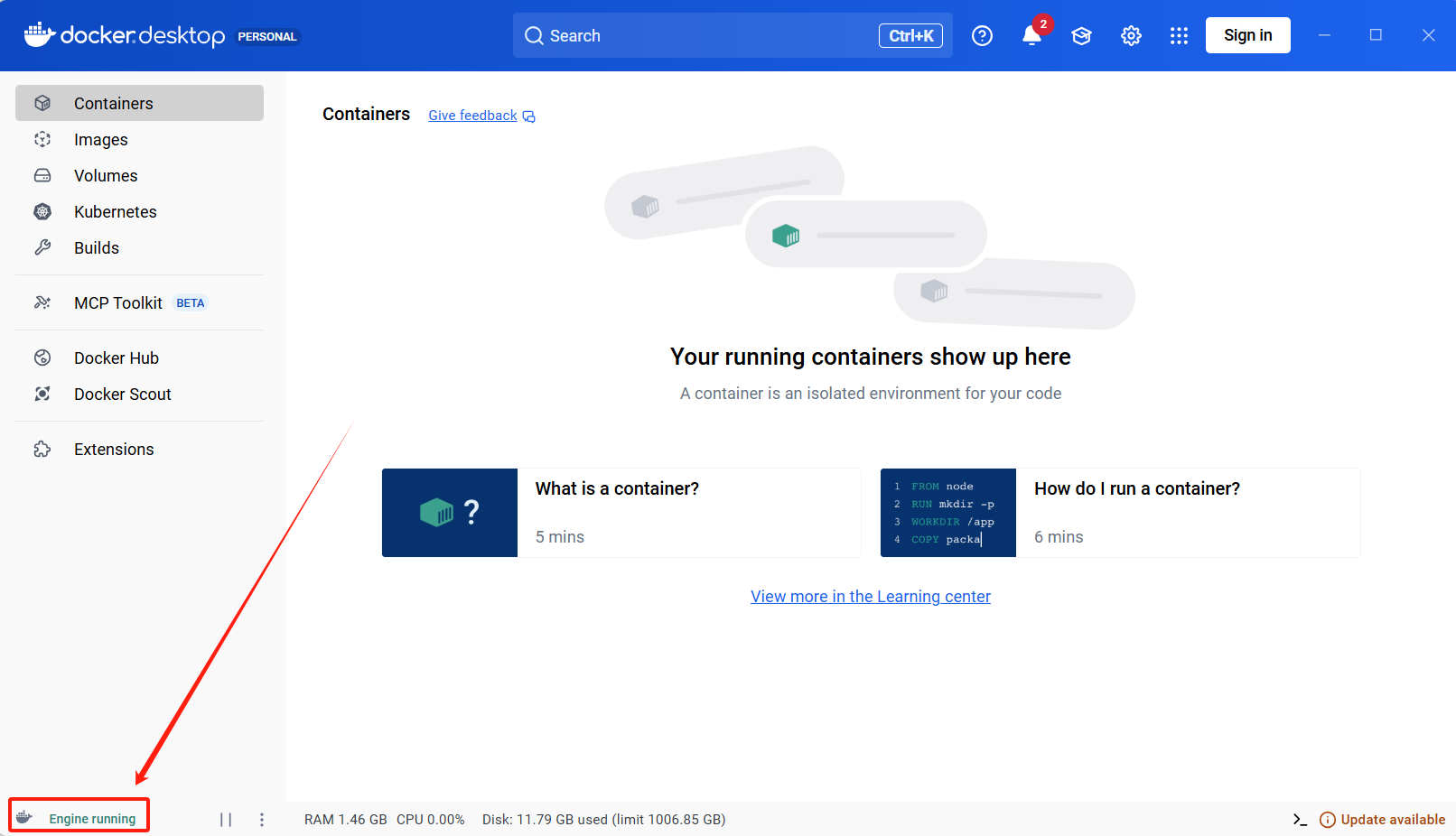1456x836 pixels.
Task: Click the Ctrl+K shortcut badge
Action: [x=911, y=35]
